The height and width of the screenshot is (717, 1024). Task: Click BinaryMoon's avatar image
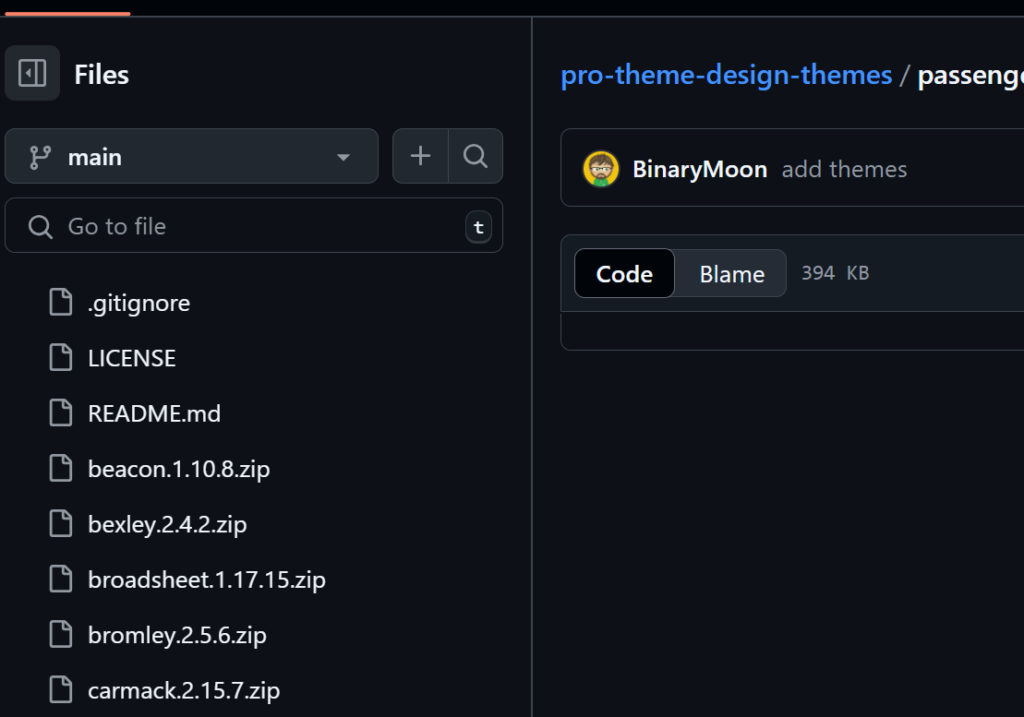pyautogui.click(x=601, y=169)
